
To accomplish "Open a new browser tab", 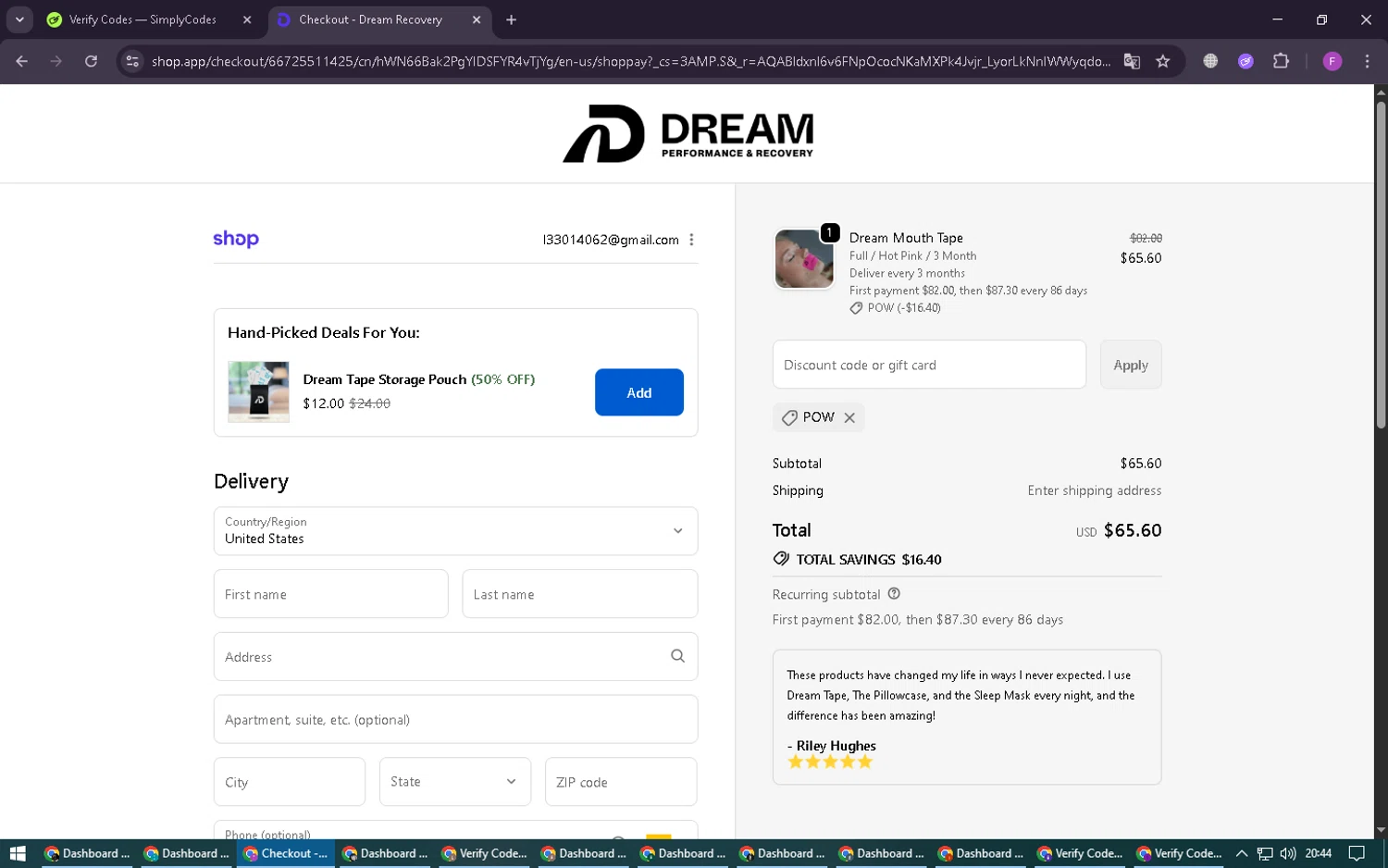I will [511, 19].
